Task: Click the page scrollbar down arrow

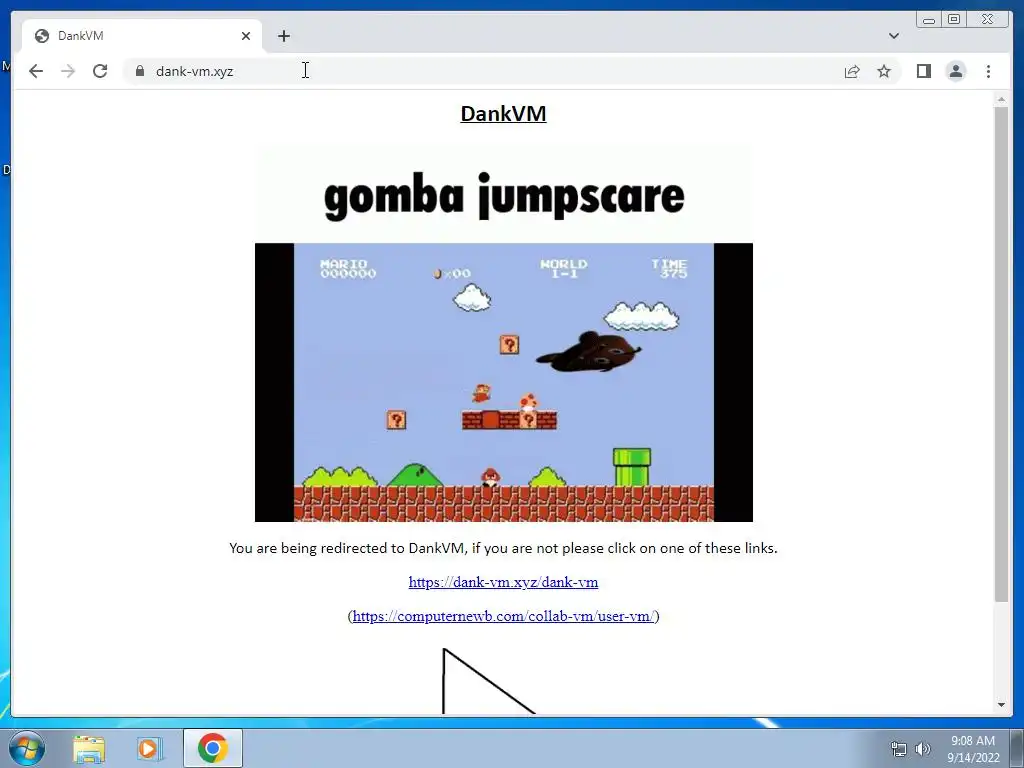Action: coord(1001,705)
